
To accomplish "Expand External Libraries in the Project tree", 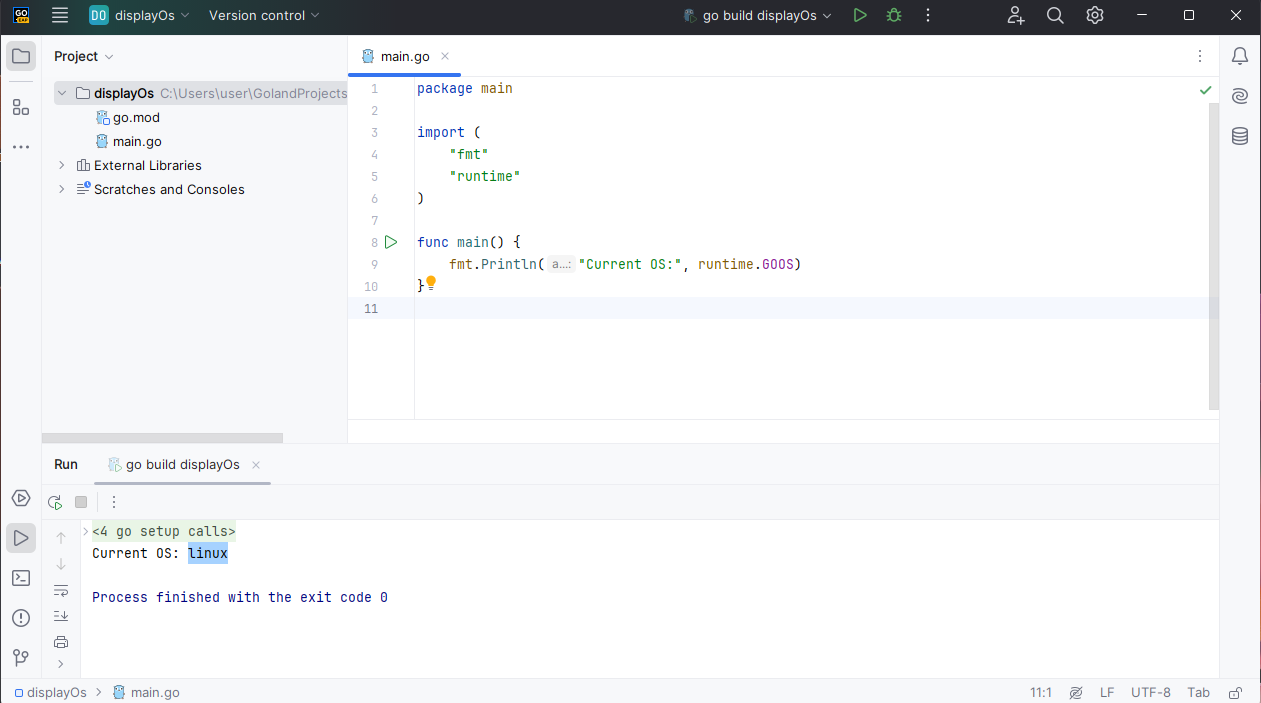I will [x=61, y=165].
